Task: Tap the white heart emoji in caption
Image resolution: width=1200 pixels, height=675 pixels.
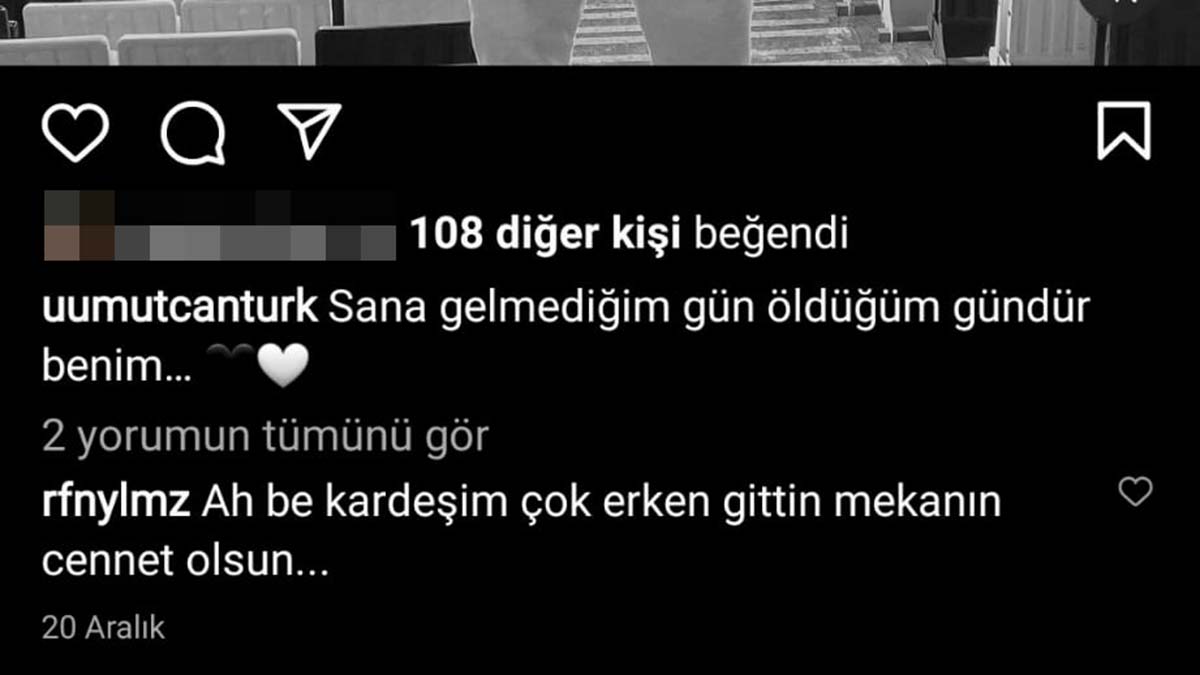Action: click(283, 369)
